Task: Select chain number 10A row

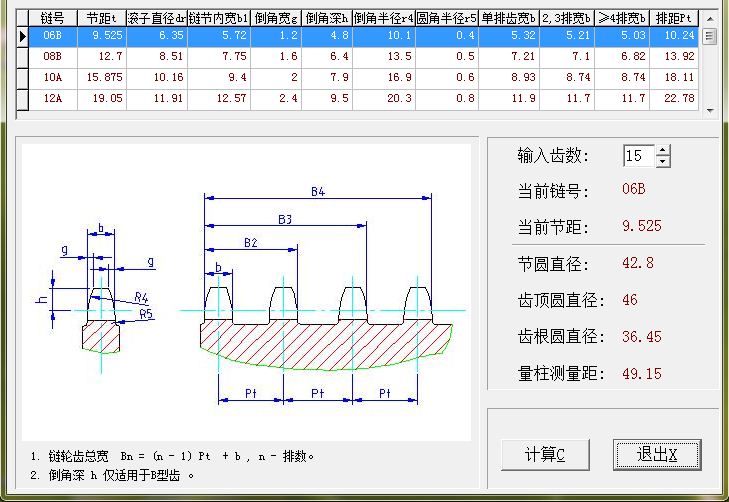Action: click(363, 78)
